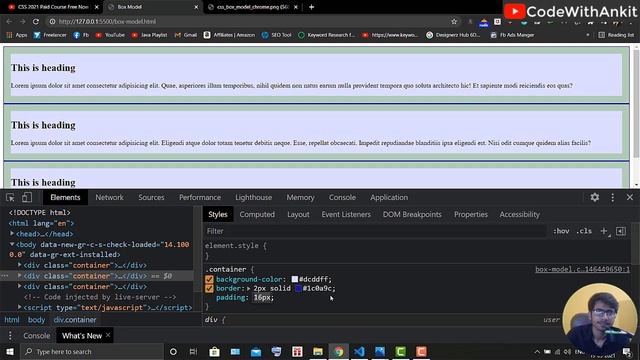Switch to the Computed sidebar tab
This screenshot has width=640, height=360.
(257, 214)
